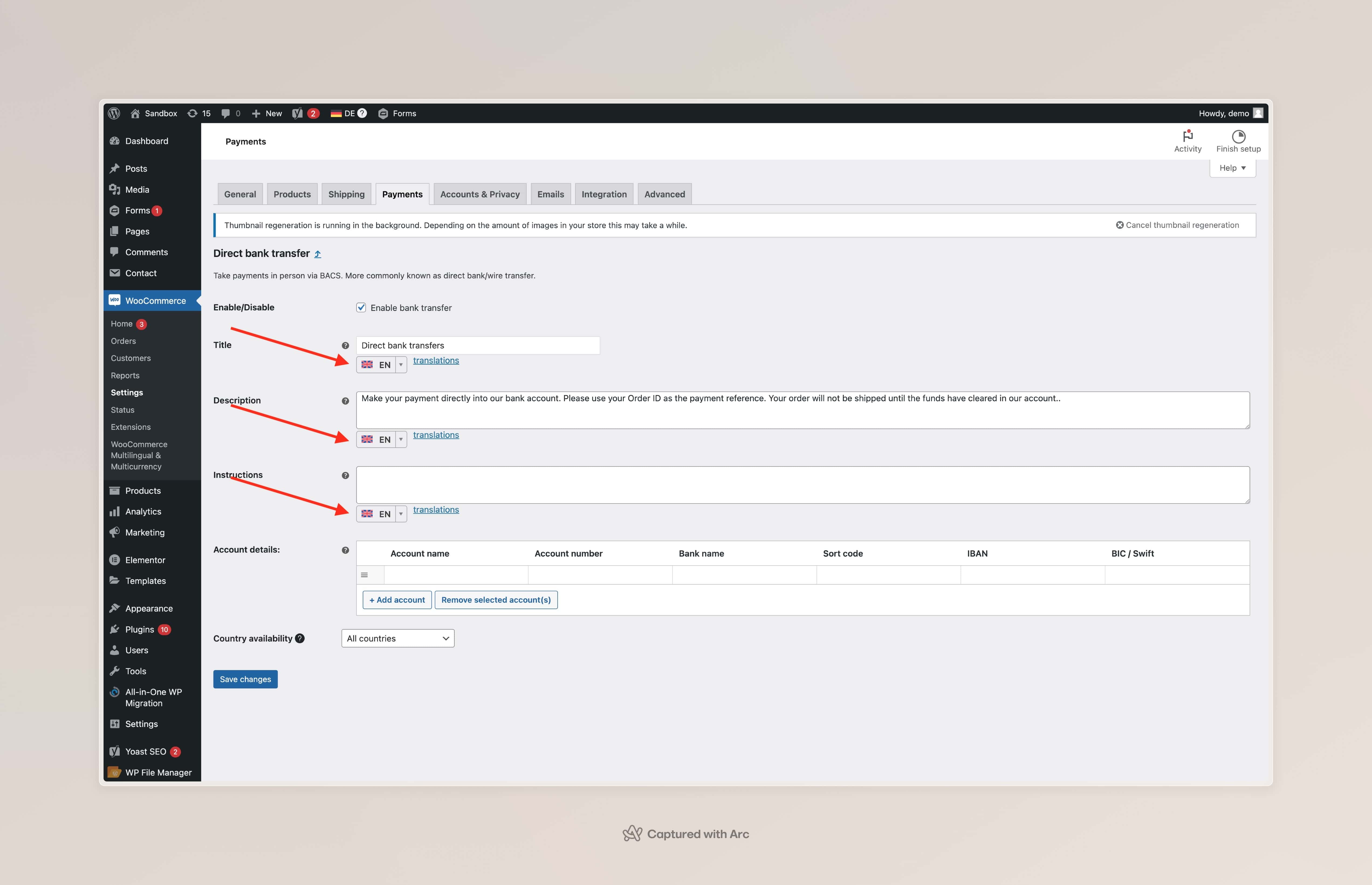Click Remove selected account(s) button
The image size is (1372, 885).
[x=496, y=600]
